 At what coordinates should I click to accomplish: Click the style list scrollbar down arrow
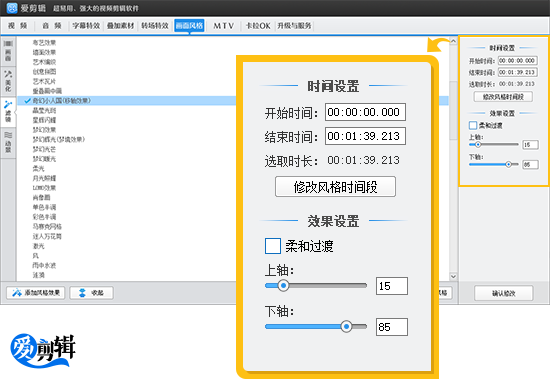453,277
